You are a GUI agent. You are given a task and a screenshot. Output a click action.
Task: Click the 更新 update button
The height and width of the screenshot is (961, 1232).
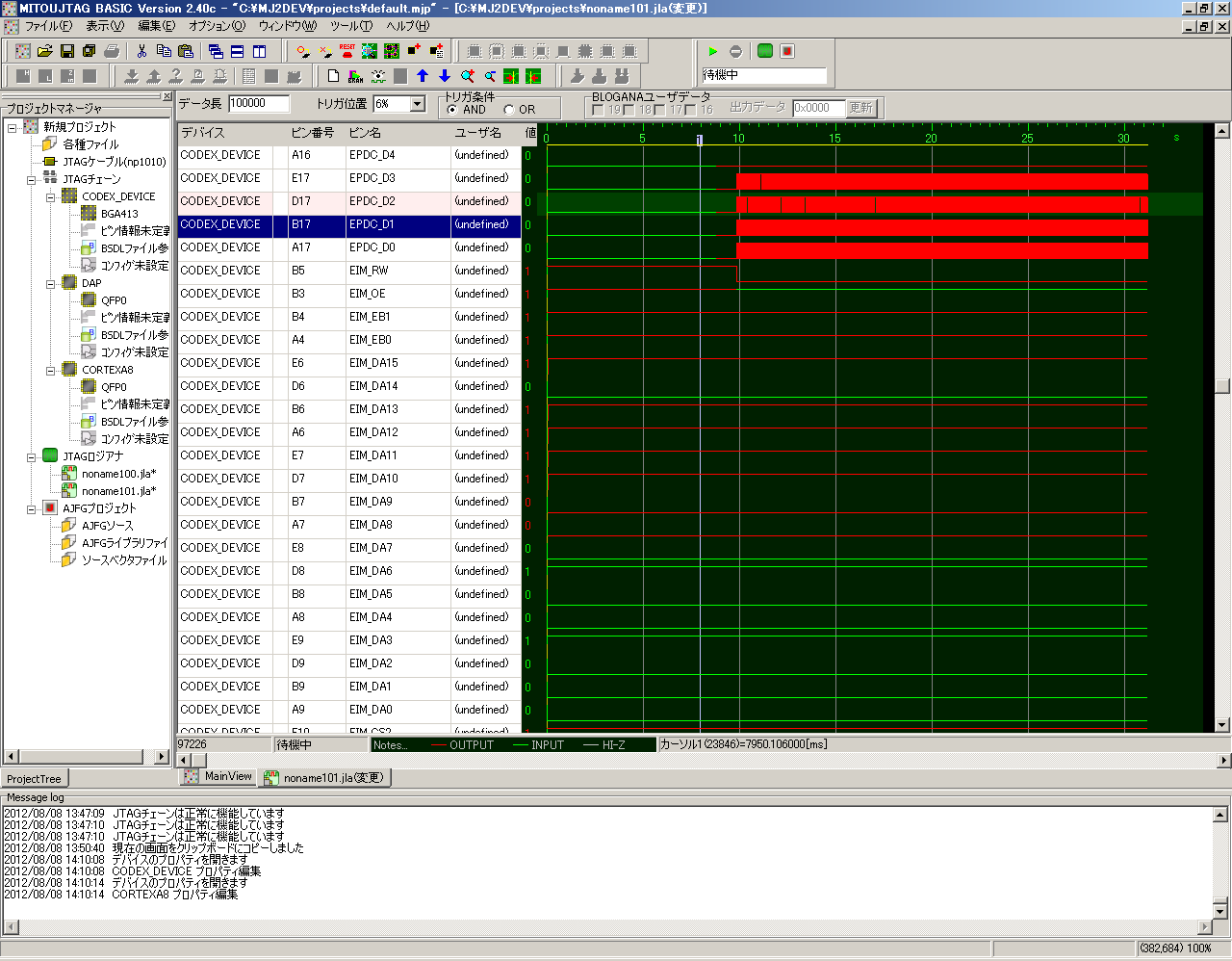click(x=860, y=108)
